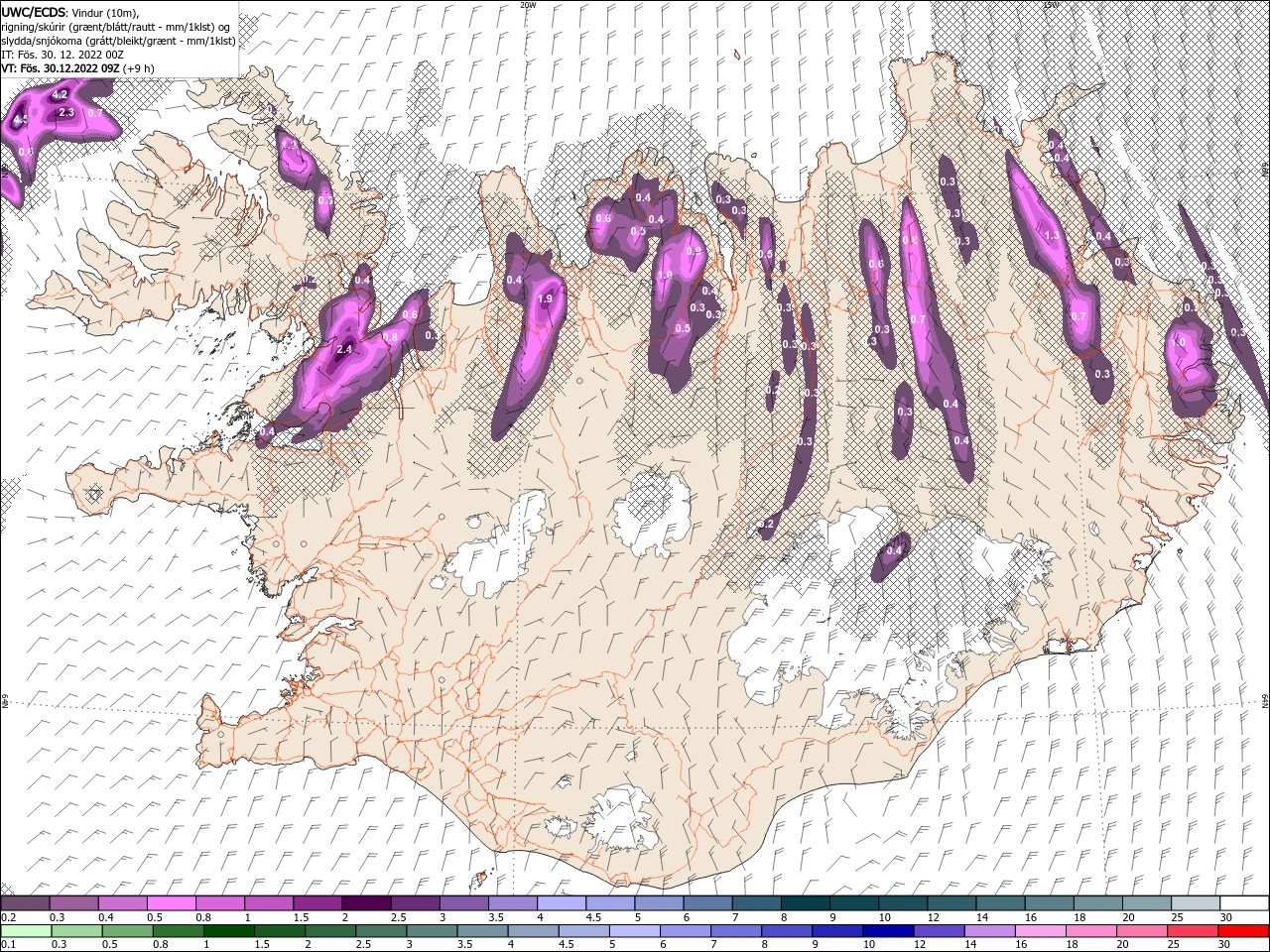Pick the violet rain swatch labeled 12
1270x952 pixels.
pyautogui.click(x=937, y=930)
